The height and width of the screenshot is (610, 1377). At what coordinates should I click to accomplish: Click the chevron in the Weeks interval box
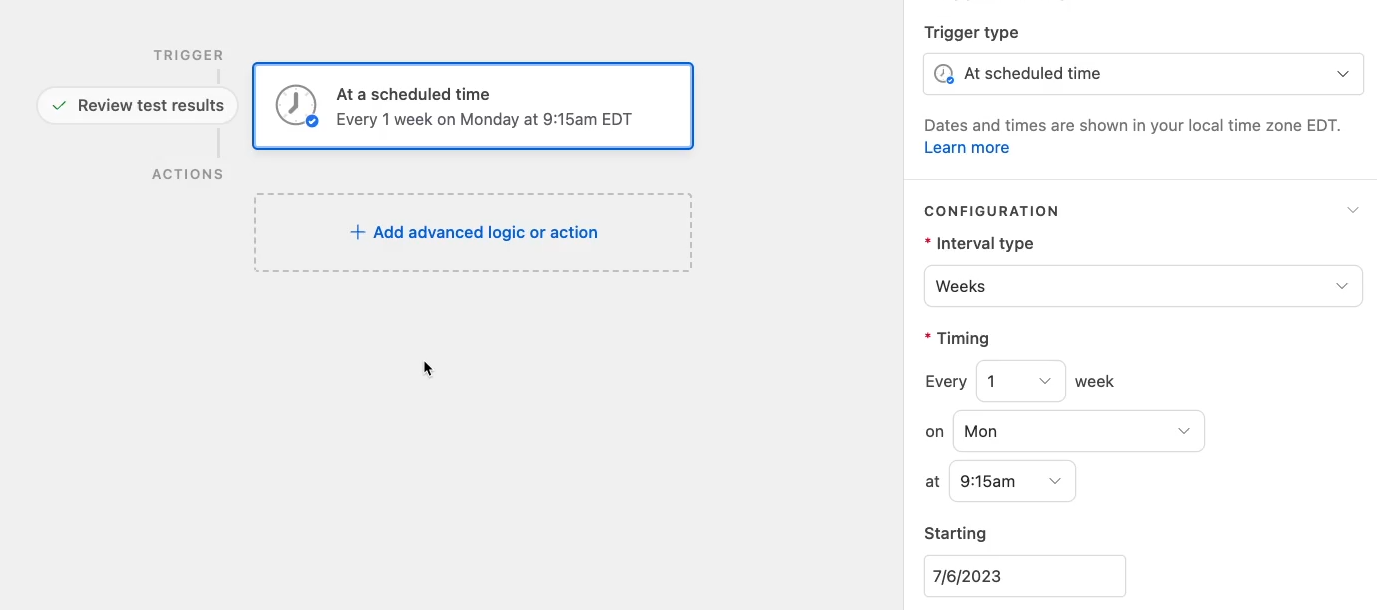click(1342, 286)
